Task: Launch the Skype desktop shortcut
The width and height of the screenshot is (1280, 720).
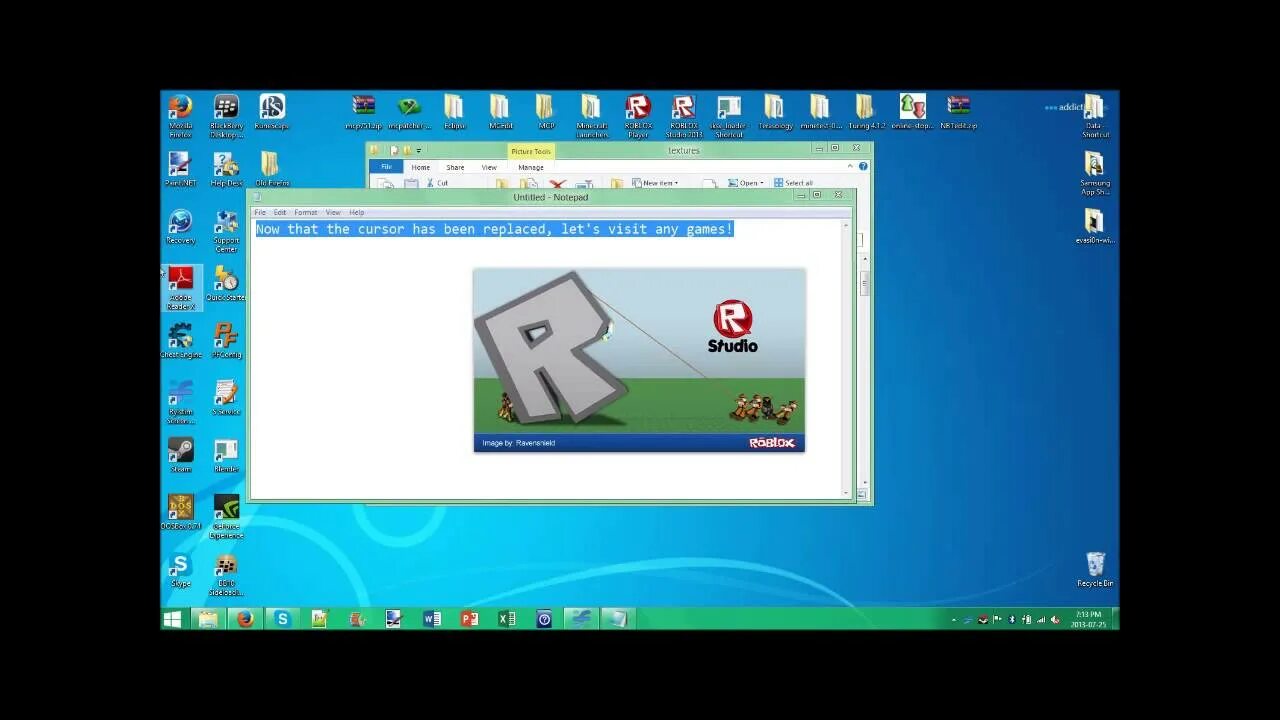Action: tap(180, 570)
